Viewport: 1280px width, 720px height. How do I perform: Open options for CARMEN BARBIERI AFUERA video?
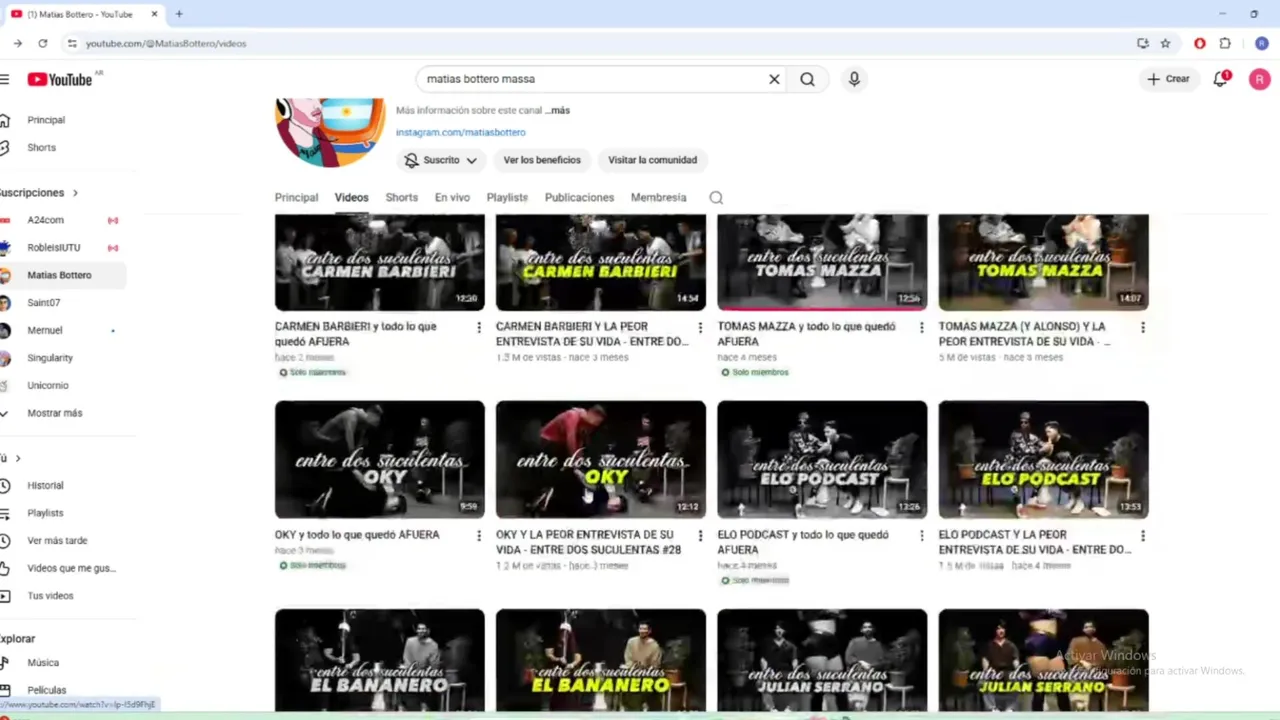[479, 328]
